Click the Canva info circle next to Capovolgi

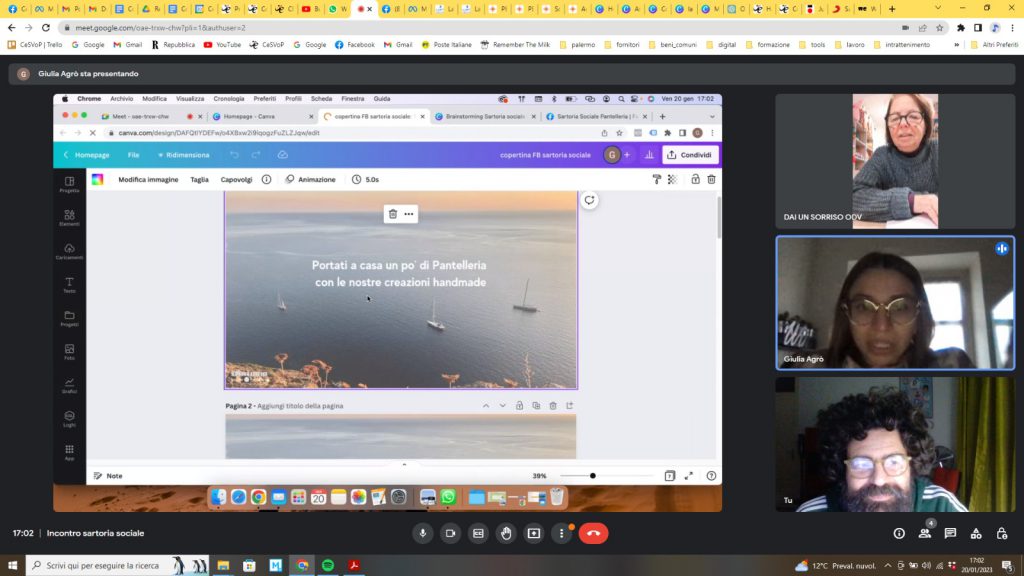[x=266, y=180]
